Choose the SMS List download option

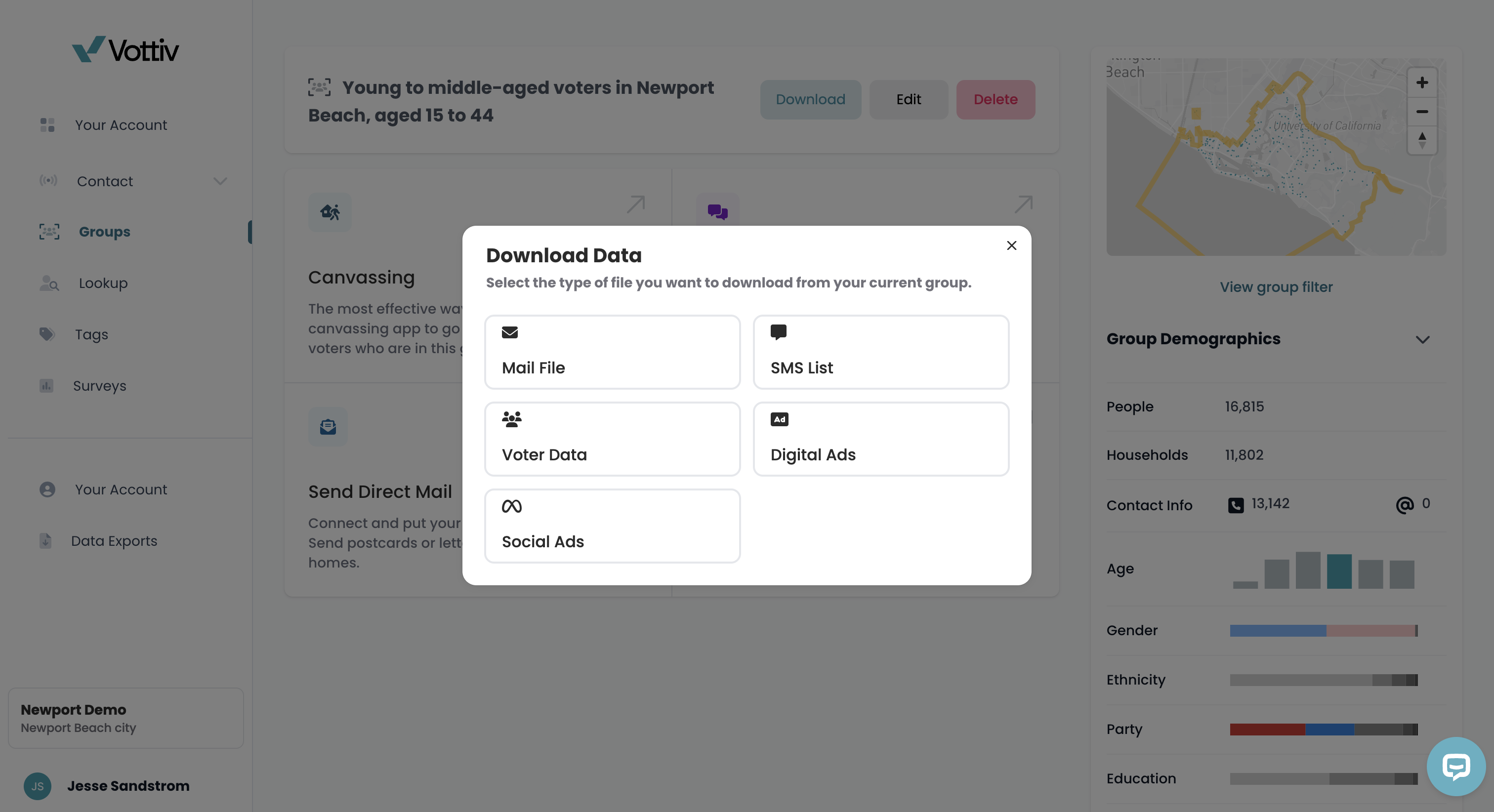coord(881,352)
